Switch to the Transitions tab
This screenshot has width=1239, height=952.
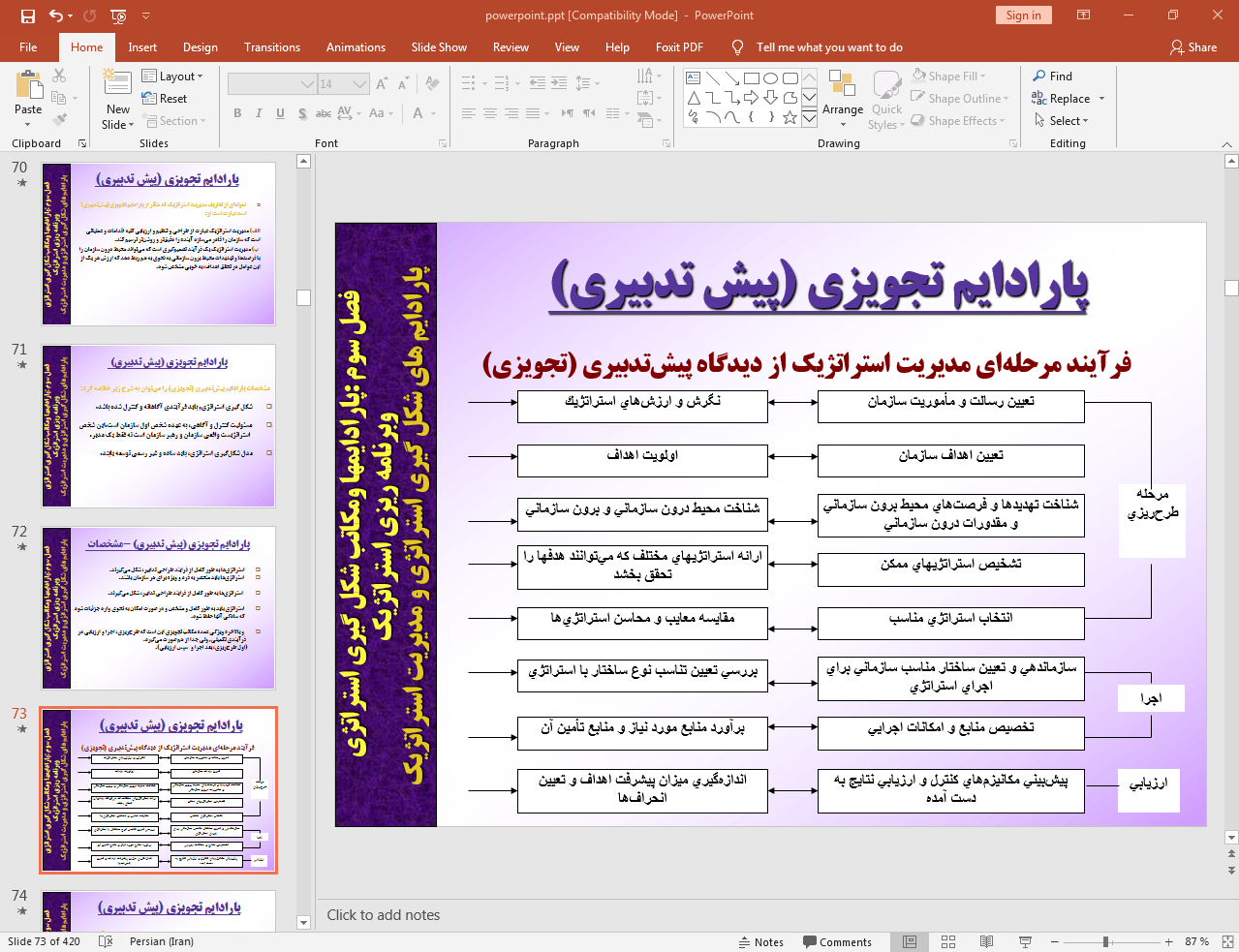click(272, 47)
